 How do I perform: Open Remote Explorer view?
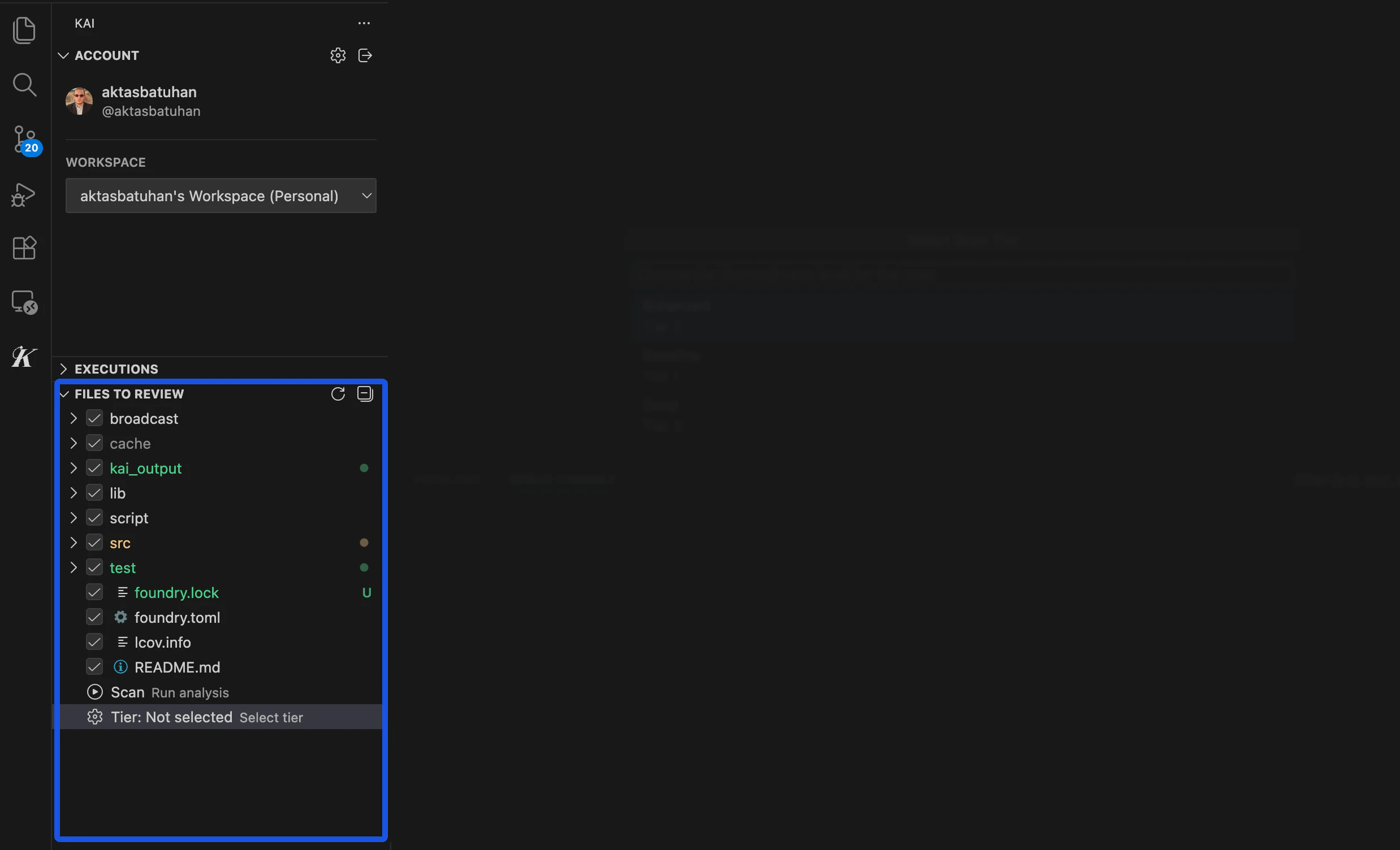pyautogui.click(x=24, y=302)
